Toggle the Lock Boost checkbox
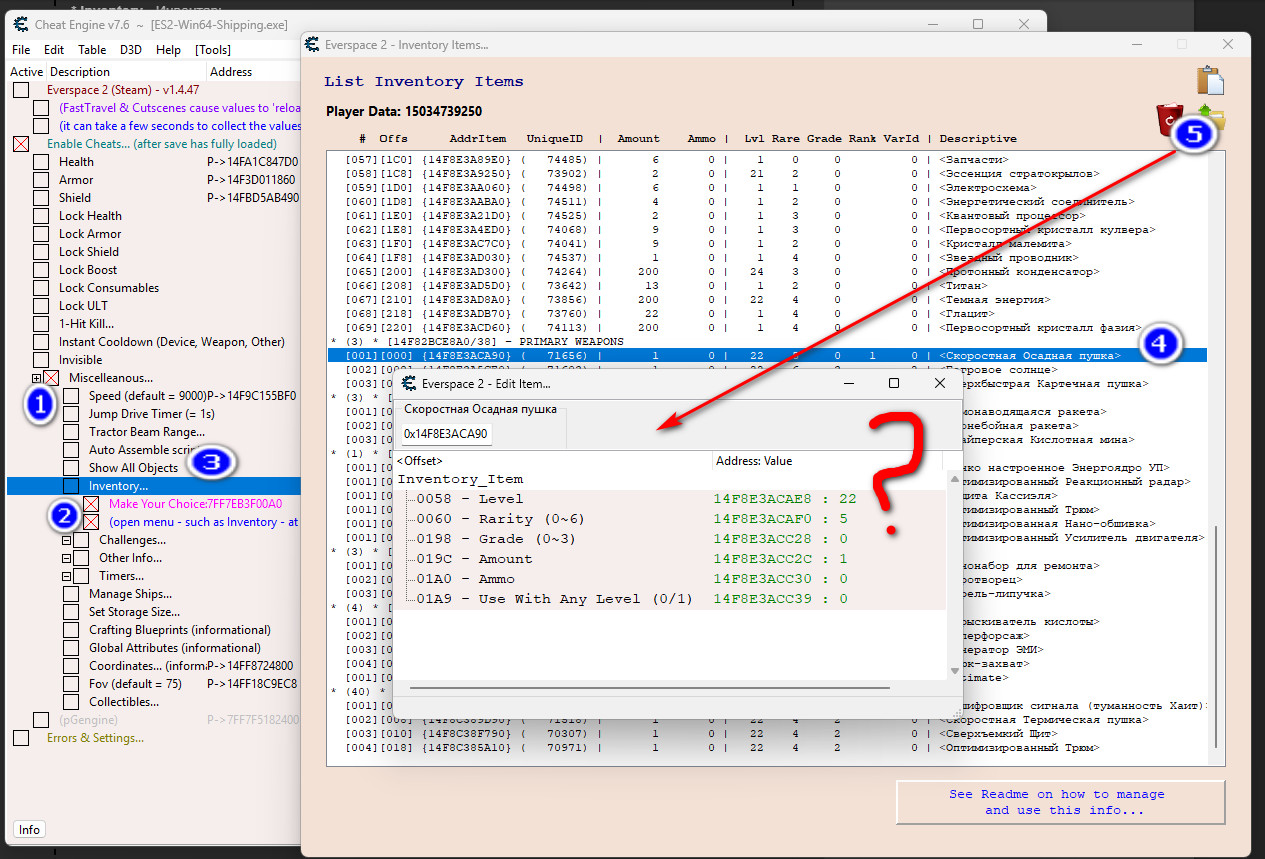This screenshot has width=1265, height=859. coord(41,270)
